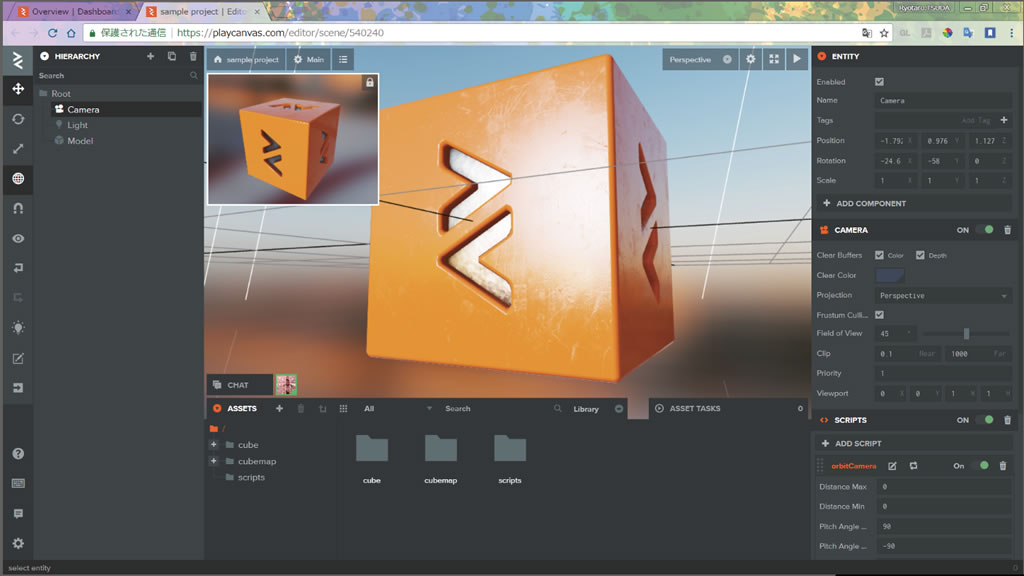1024x576 pixels.
Task: Open the Asset Tasks panel
Action: pyautogui.click(x=728, y=408)
